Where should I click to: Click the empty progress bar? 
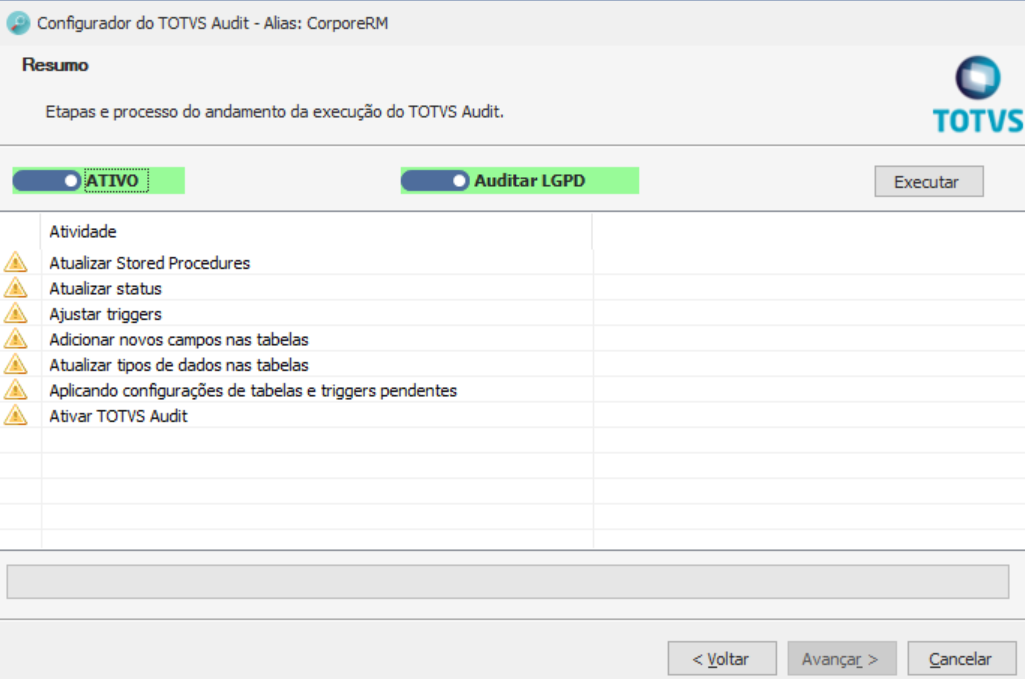pyautogui.click(x=508, y=582)
